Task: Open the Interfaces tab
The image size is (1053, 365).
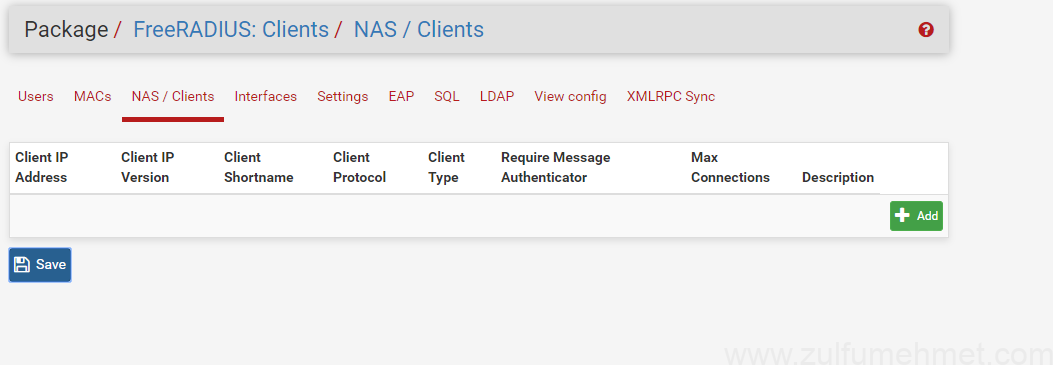Action: (265, 97)
